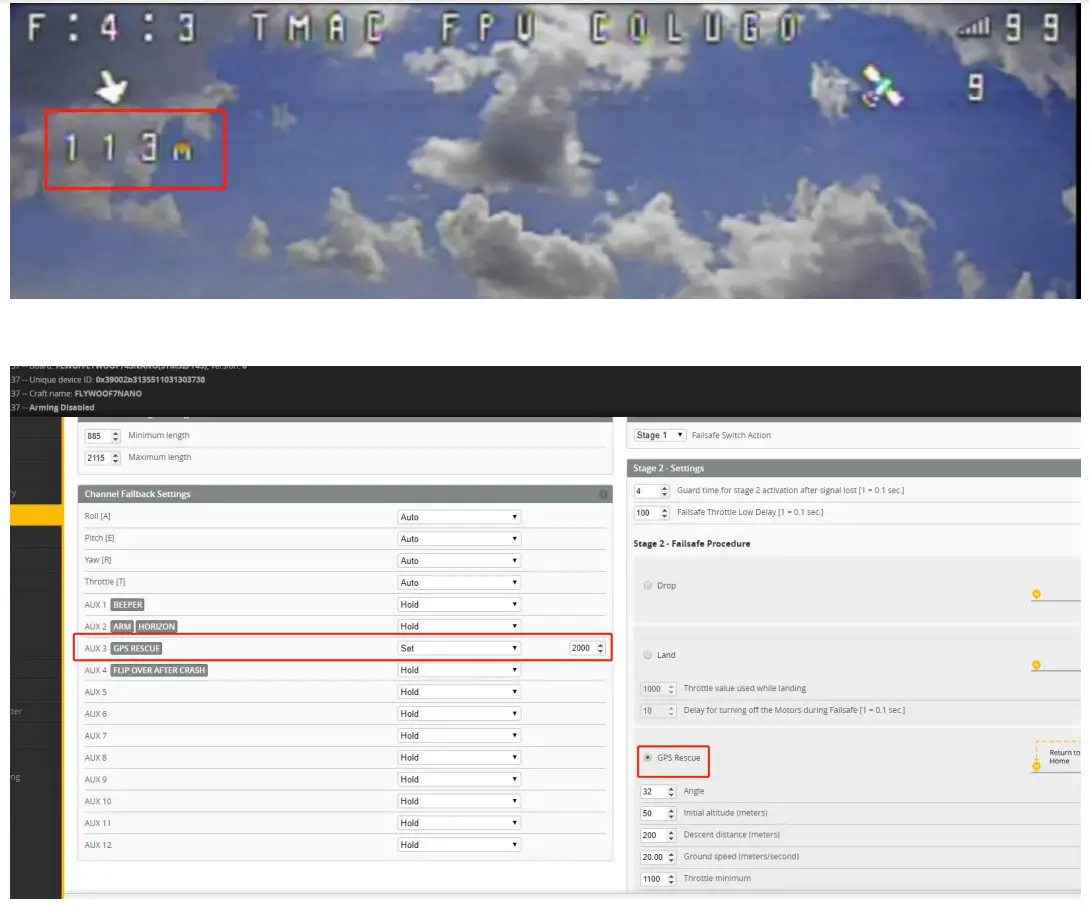Viewport: 1089px width, 906px height.
Task: Open the AUX 10 fallback dropdown
Action: point(459,801)
